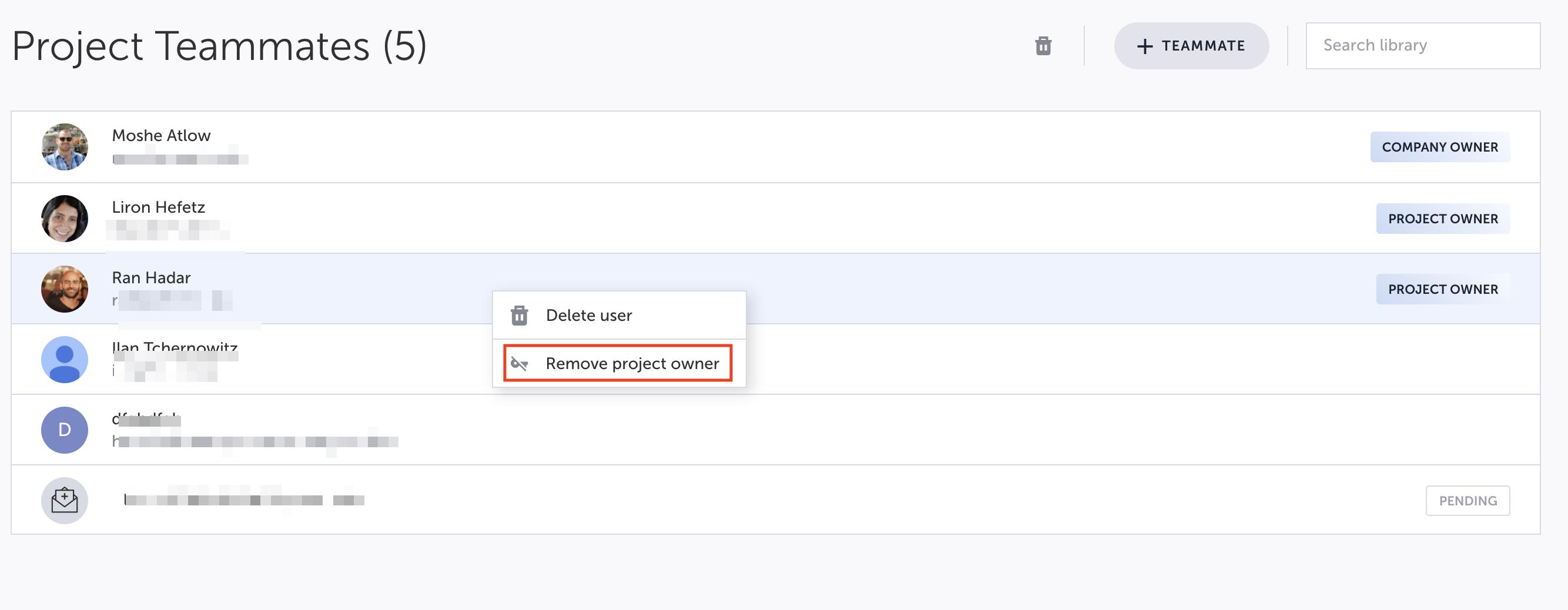The image size is (1568, 610).
Task: Click Moshe Atlow's profile photo
Action: pos(65,147)
